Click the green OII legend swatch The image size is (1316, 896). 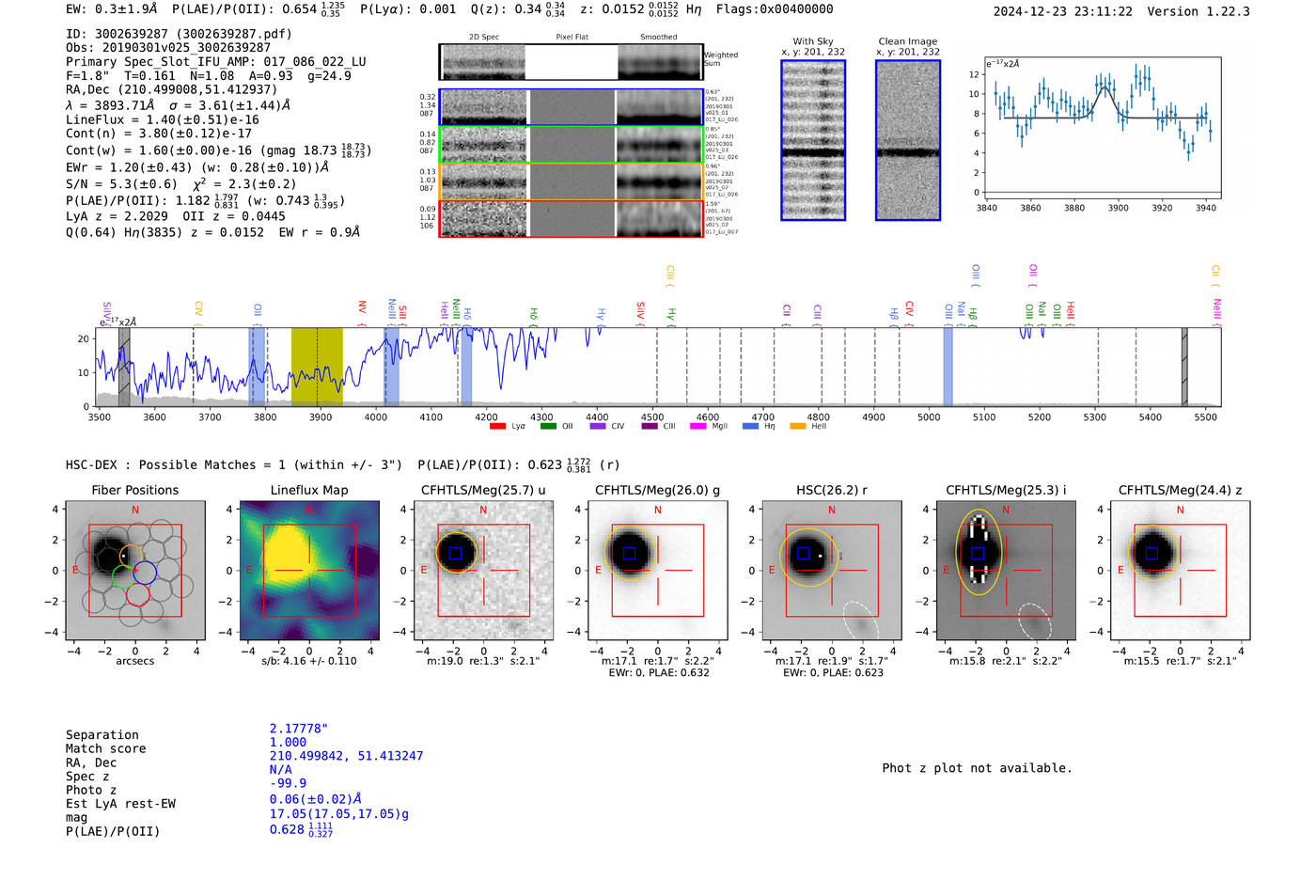click(548, 426)
